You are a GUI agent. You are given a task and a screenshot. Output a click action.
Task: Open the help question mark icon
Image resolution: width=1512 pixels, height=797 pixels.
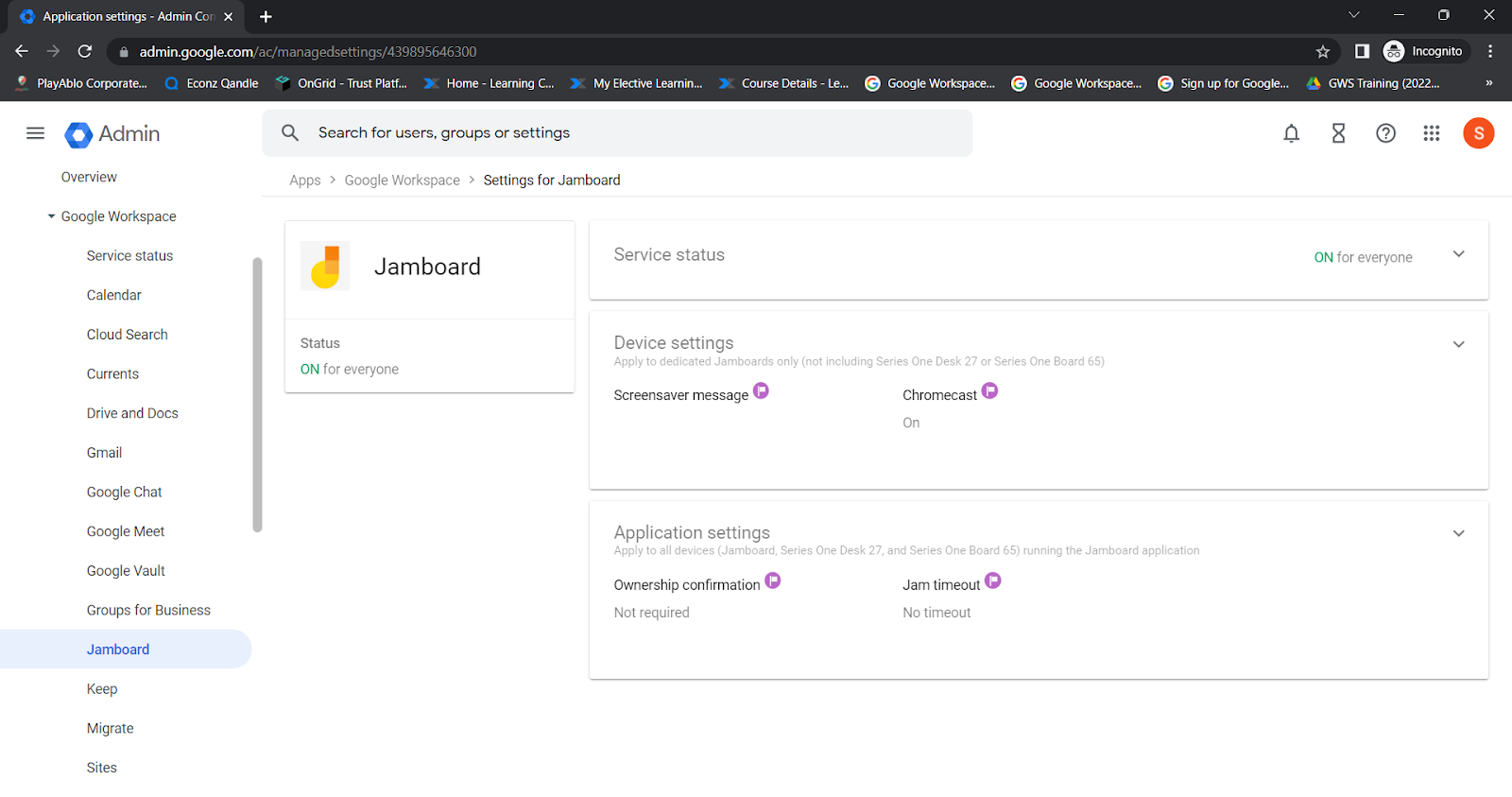(x=1385, y=133)
